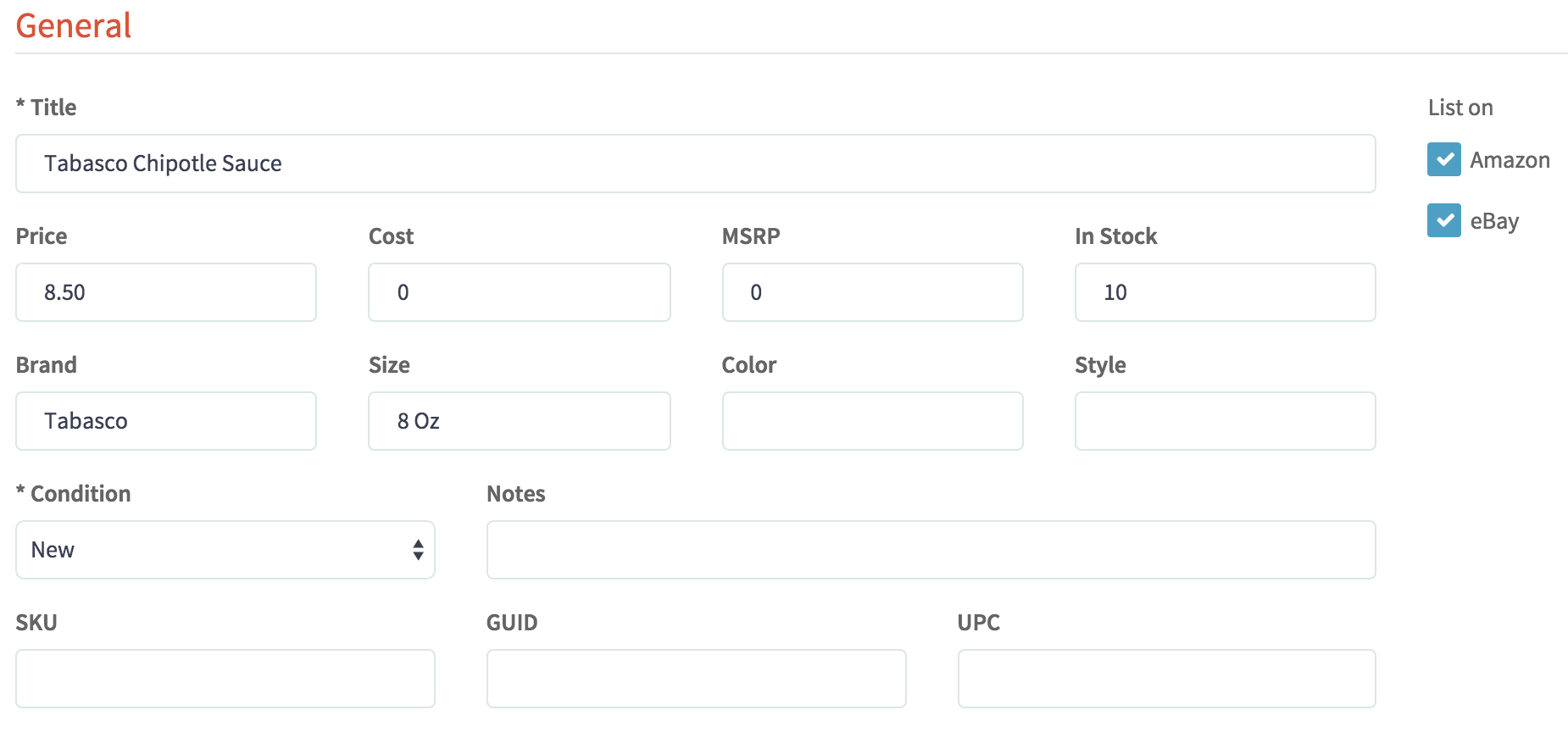Click the In Stock label
This screenshot has width=1568, height=732.
(1115, 236)
